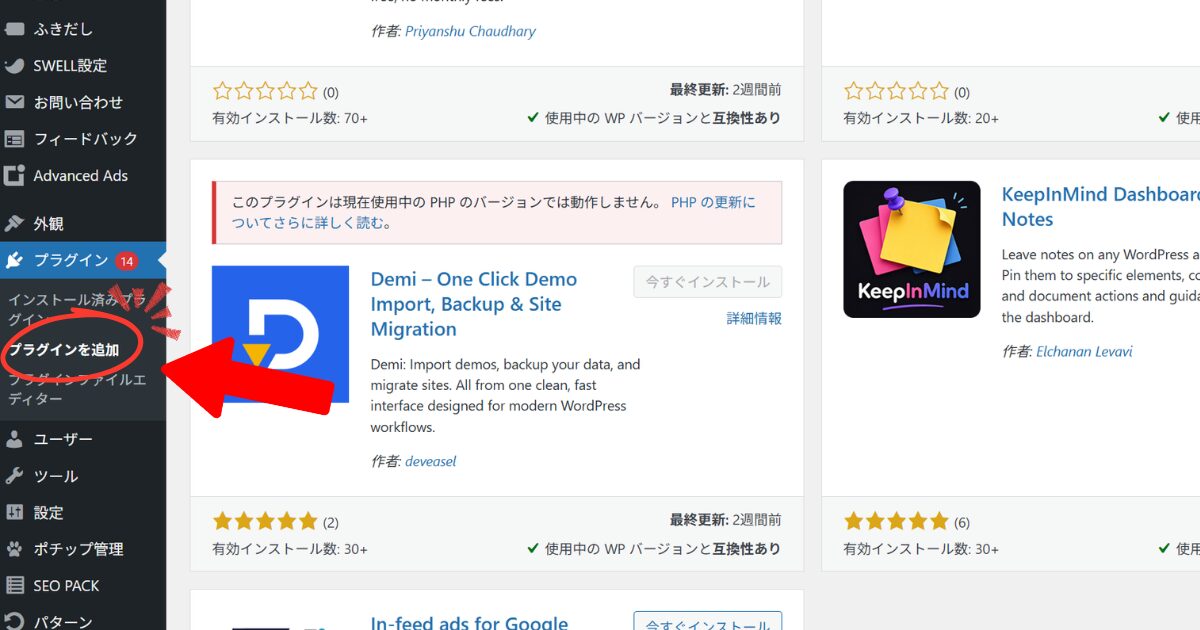Click the SWELL設定 bird icon
The width and height of the screenshot is (1200, 630).
point(14,66)
